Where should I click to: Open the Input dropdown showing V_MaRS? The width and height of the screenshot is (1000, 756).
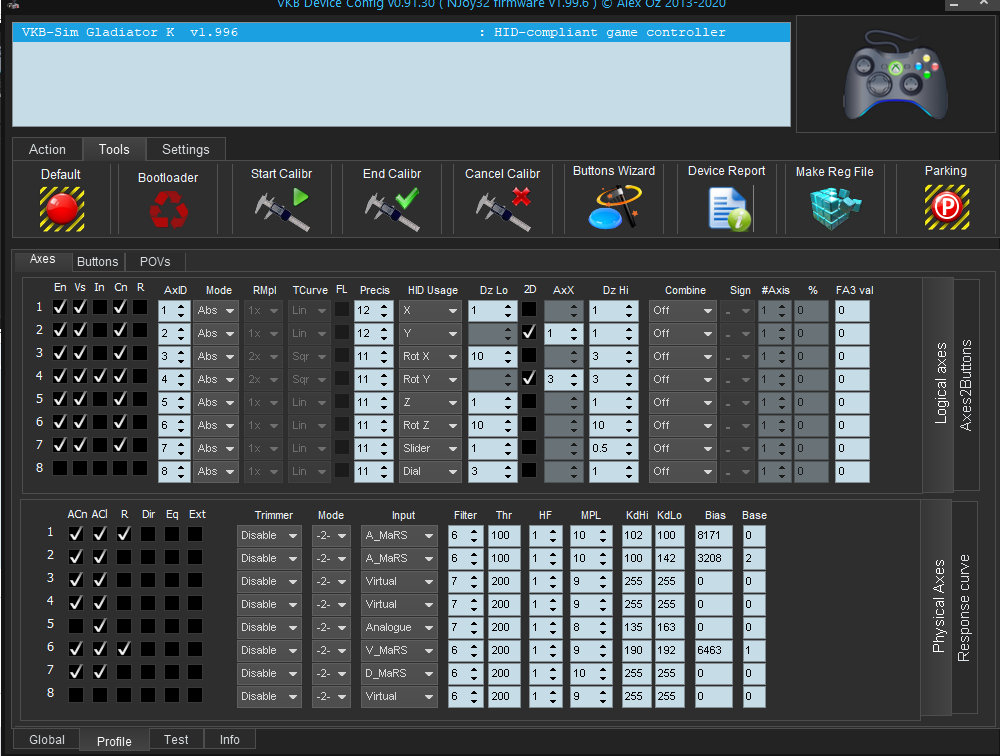[399, 651]
